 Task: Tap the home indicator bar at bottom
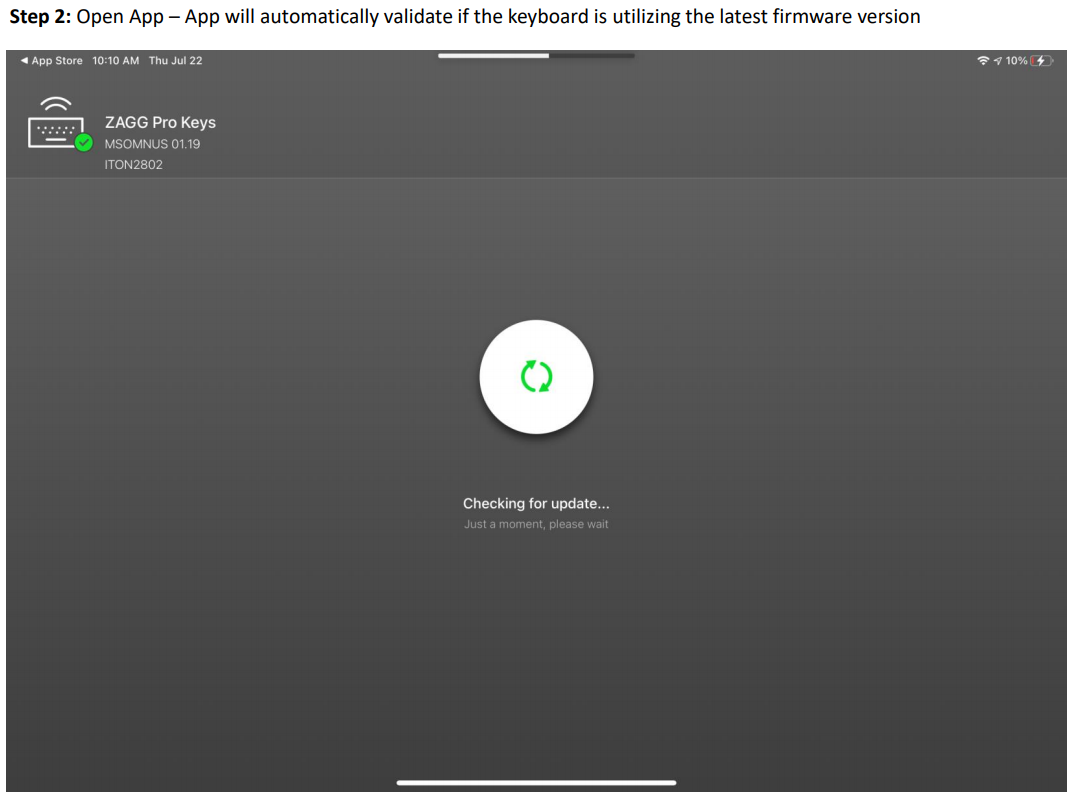[x=536, y=782]
